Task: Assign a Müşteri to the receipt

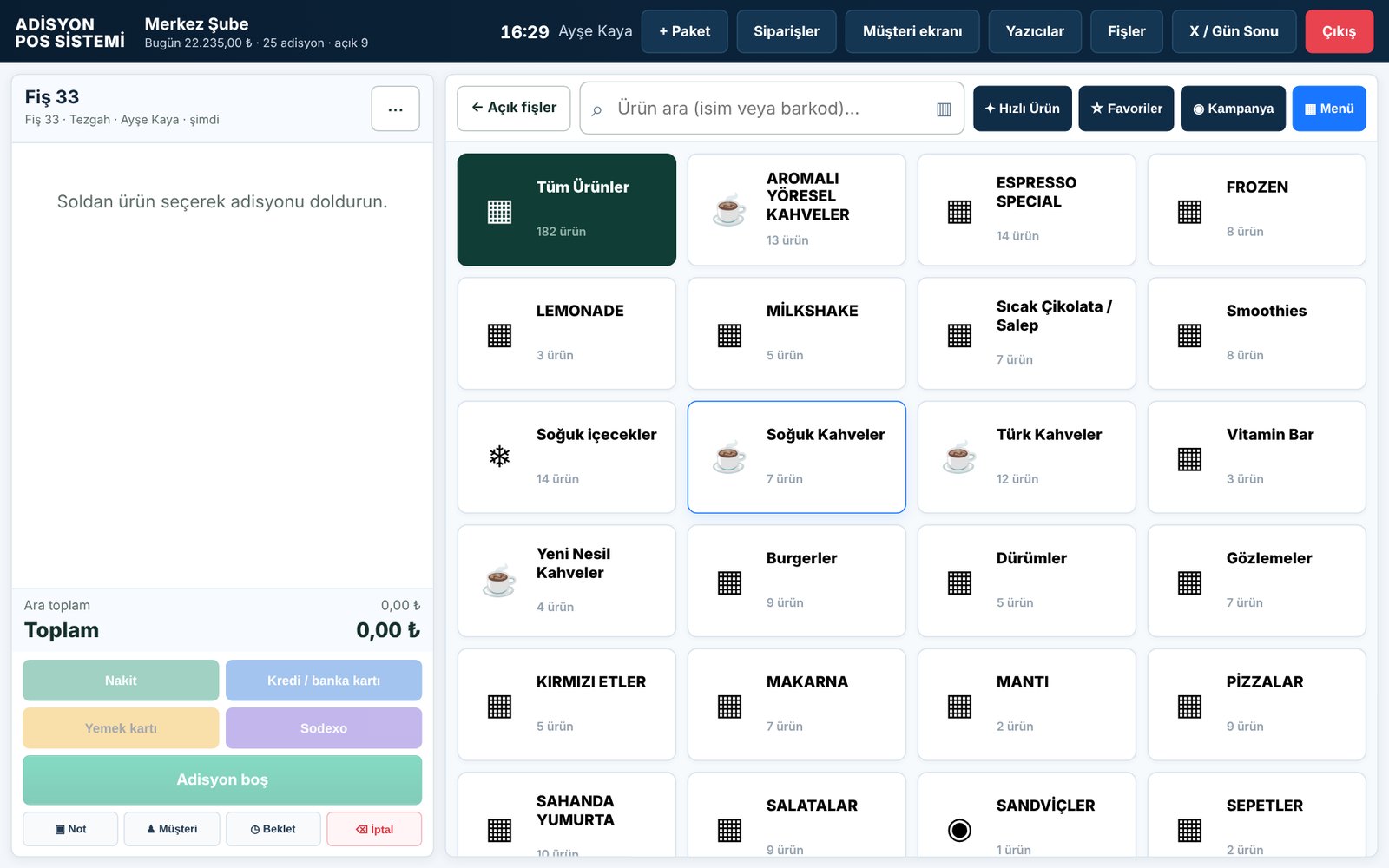Action: tap(172, 829)
